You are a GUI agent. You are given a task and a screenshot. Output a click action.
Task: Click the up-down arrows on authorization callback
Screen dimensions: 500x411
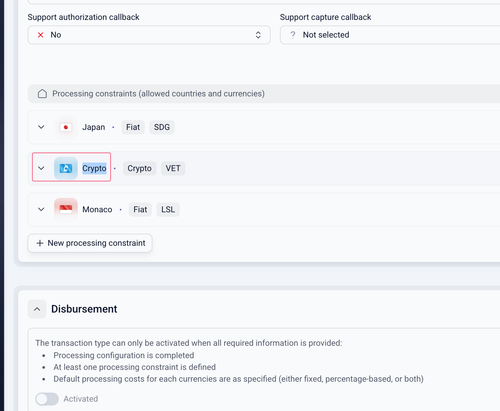[x=258, y=35]
